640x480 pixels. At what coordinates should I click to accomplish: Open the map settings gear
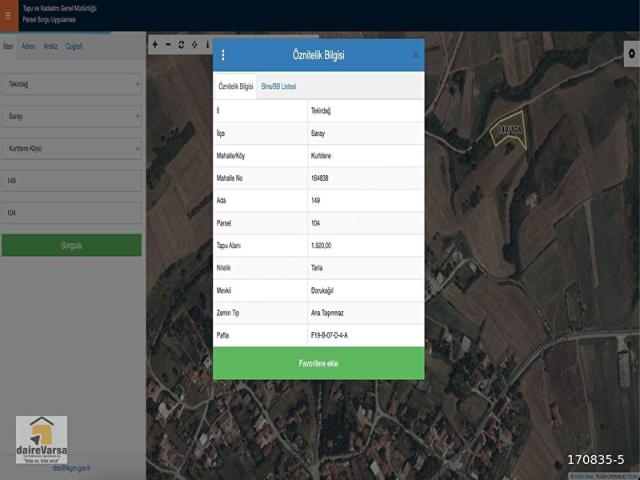coord(631,53)
